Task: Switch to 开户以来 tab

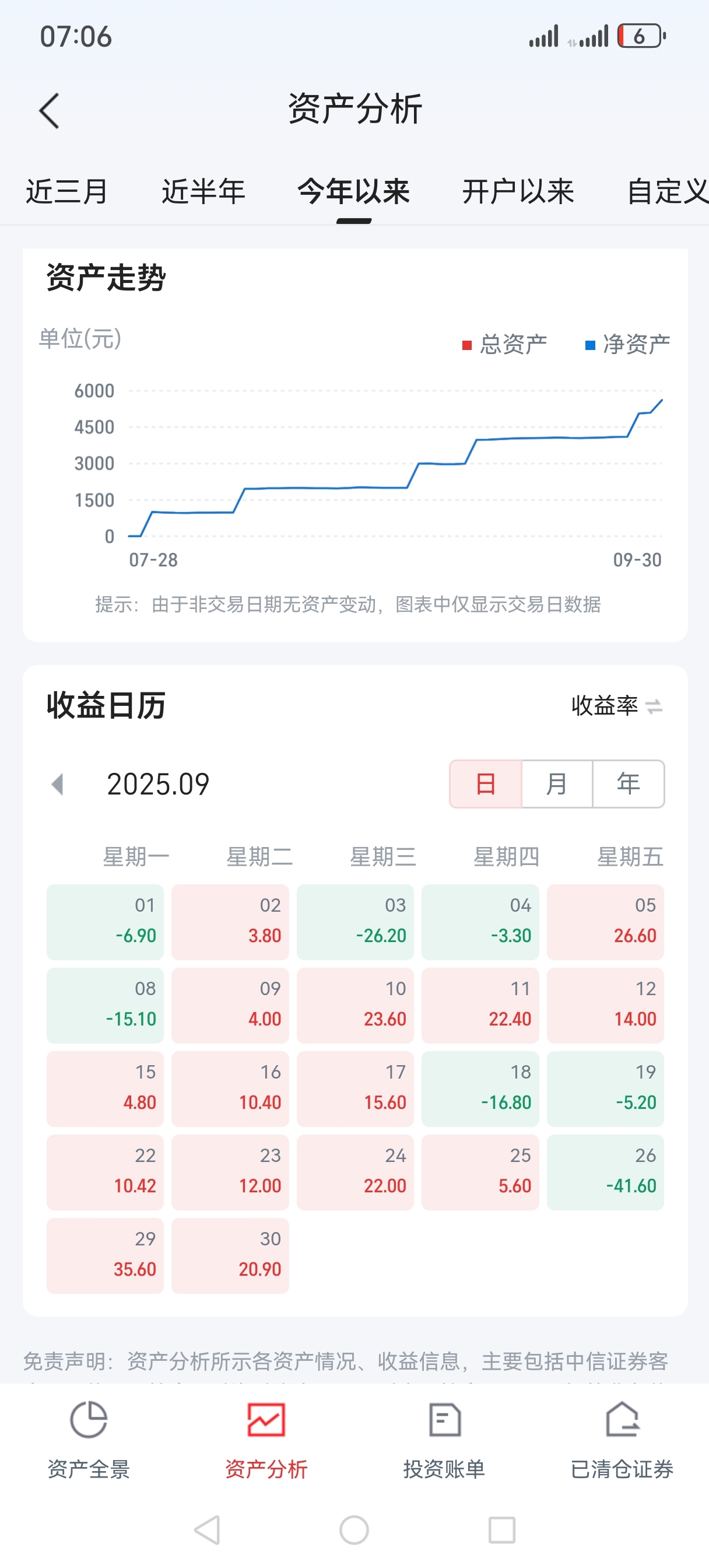Action: coord(518,192)
